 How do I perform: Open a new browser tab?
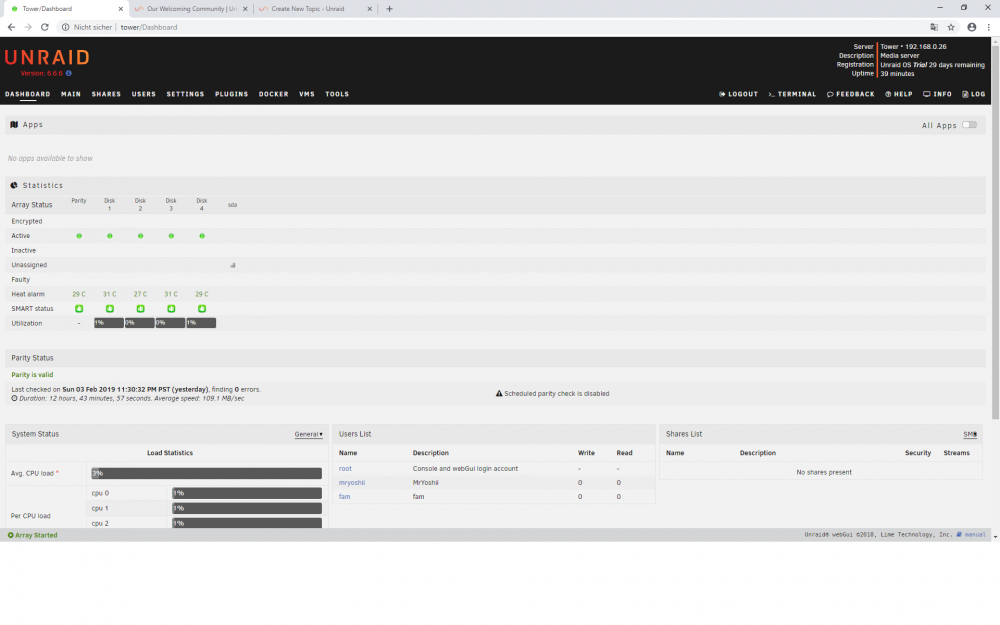click(390, 9)
